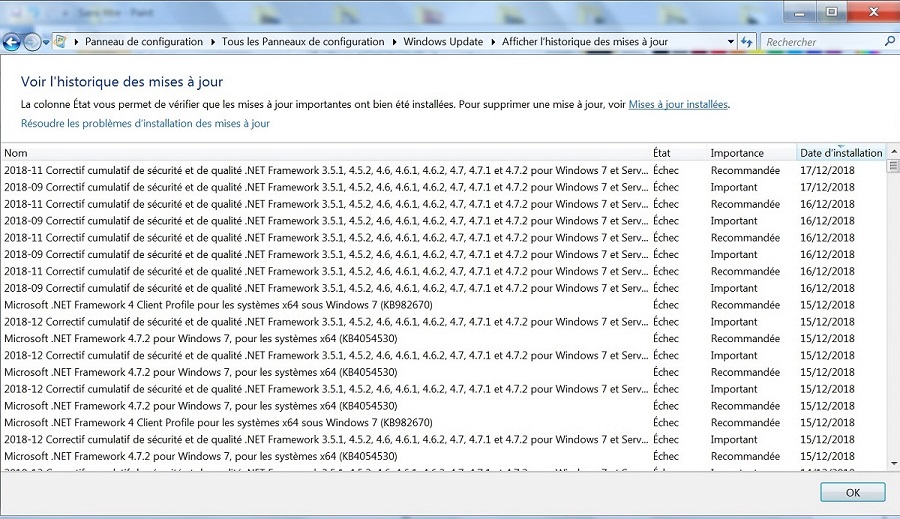This screenshot has height=519, width=900.
Task: Click 'Échec' status in the first row
Action: [x=666, y=171]
